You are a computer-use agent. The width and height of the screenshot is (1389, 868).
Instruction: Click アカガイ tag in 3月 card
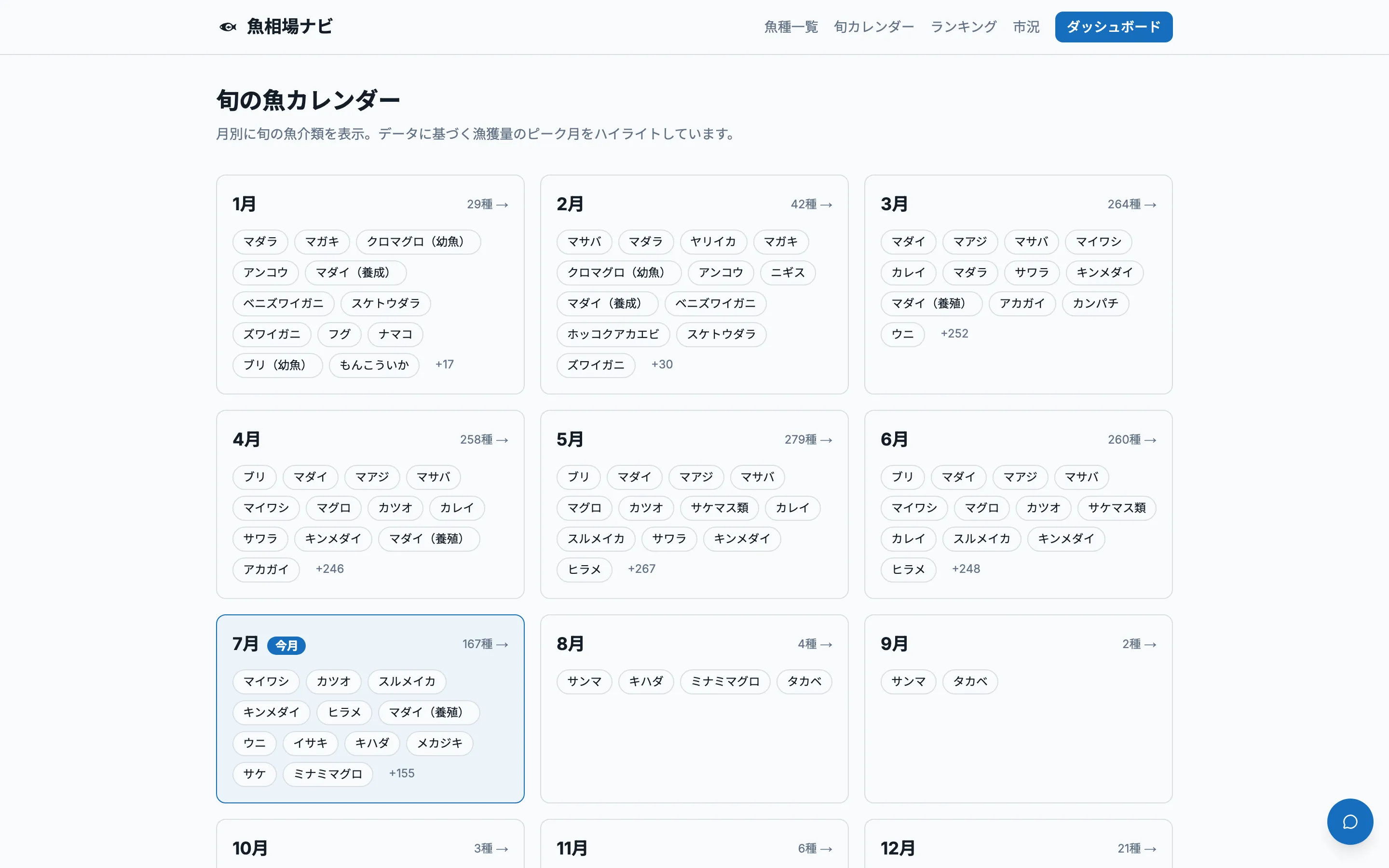click(1021, 304)
